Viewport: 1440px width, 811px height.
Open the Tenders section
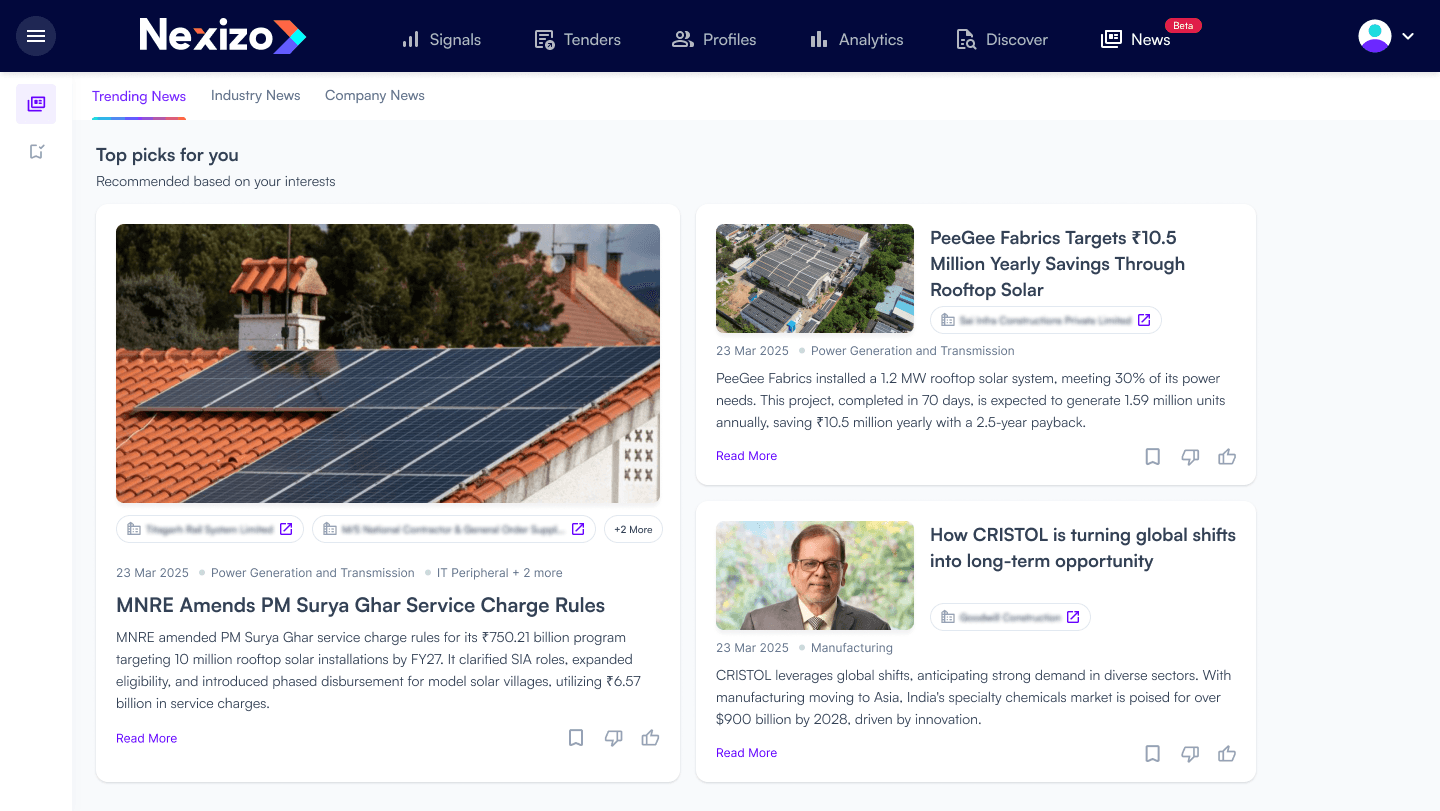coord(577,40)
